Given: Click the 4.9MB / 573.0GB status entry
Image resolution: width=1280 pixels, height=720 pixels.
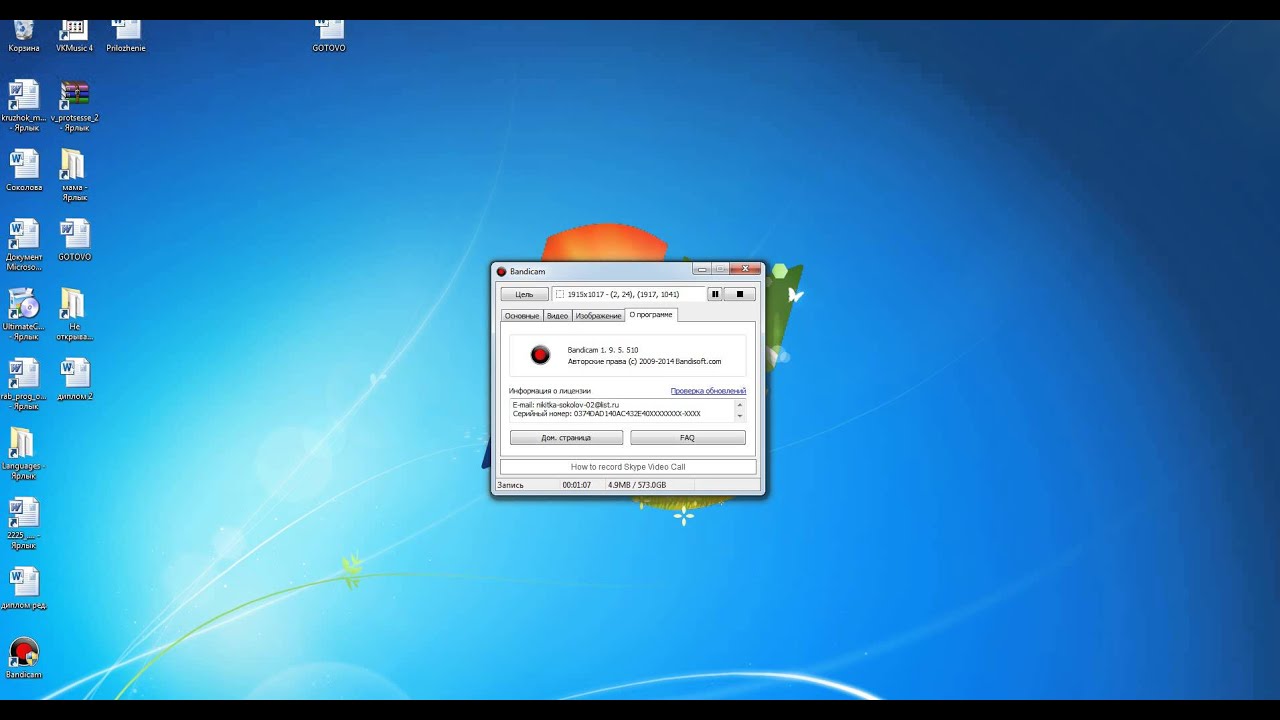Looking at the screenshot, I should click(637, 485).
